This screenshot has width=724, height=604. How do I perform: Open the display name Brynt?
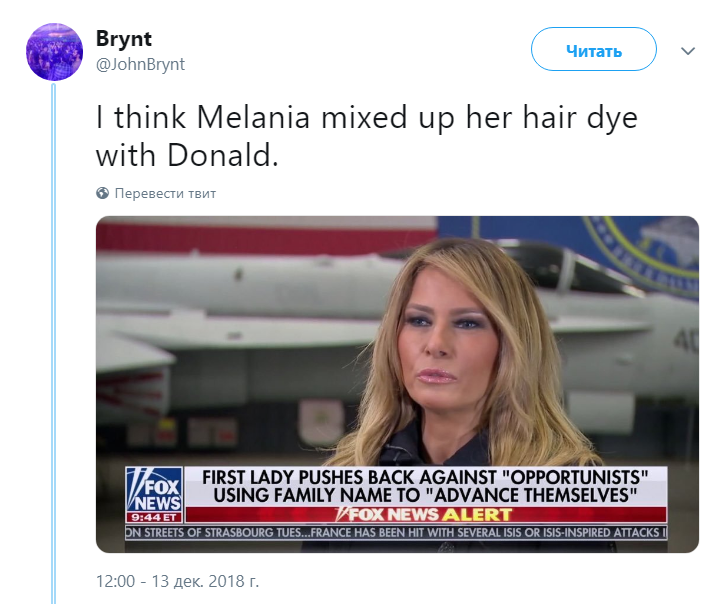tap(124, 39)
